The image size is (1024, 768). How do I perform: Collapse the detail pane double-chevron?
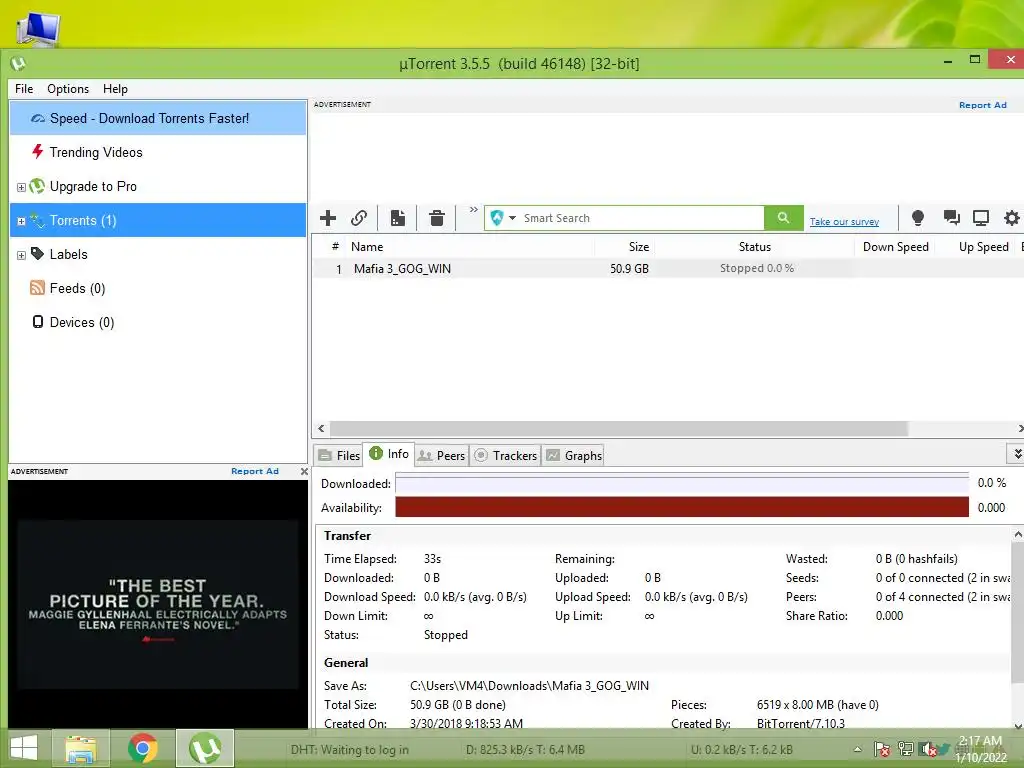(x=1017, y=453)
